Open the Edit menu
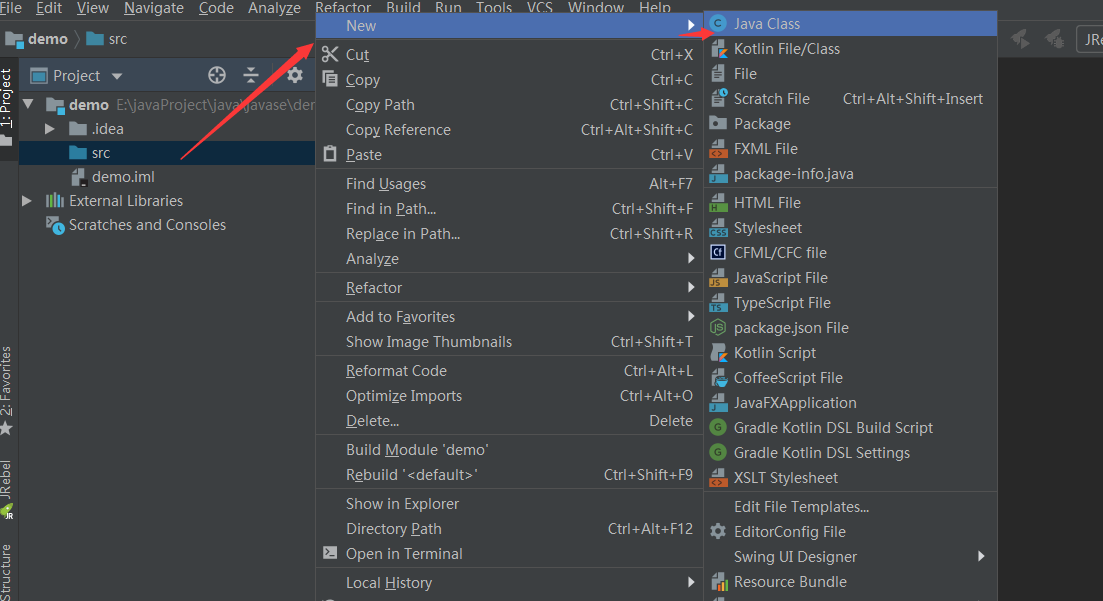 [49, 8]
